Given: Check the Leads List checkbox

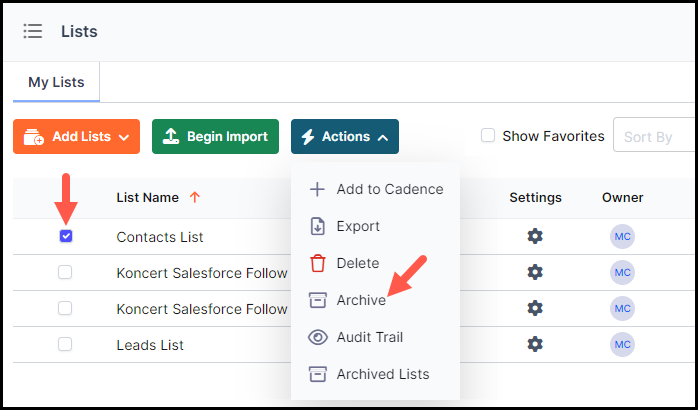Looking at the screenshot, I should pyautogui.click(x=65, y=344).
